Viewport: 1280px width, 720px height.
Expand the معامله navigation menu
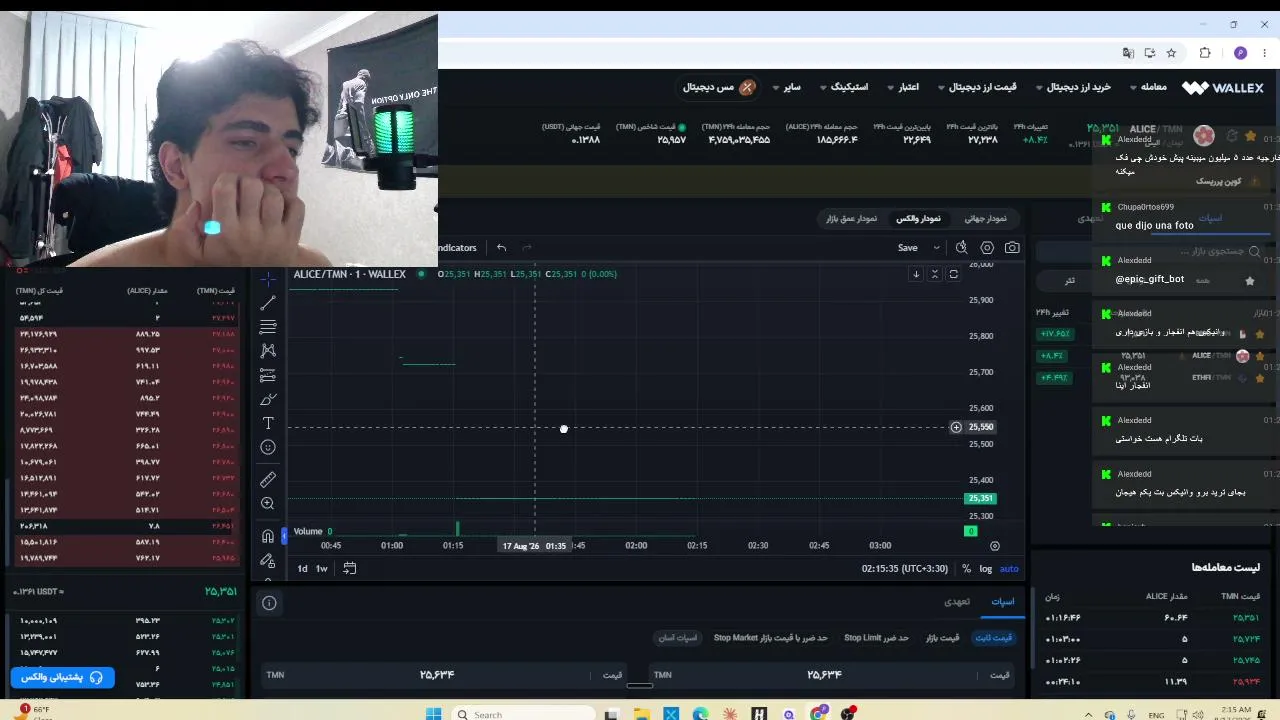pos(1147,87)
